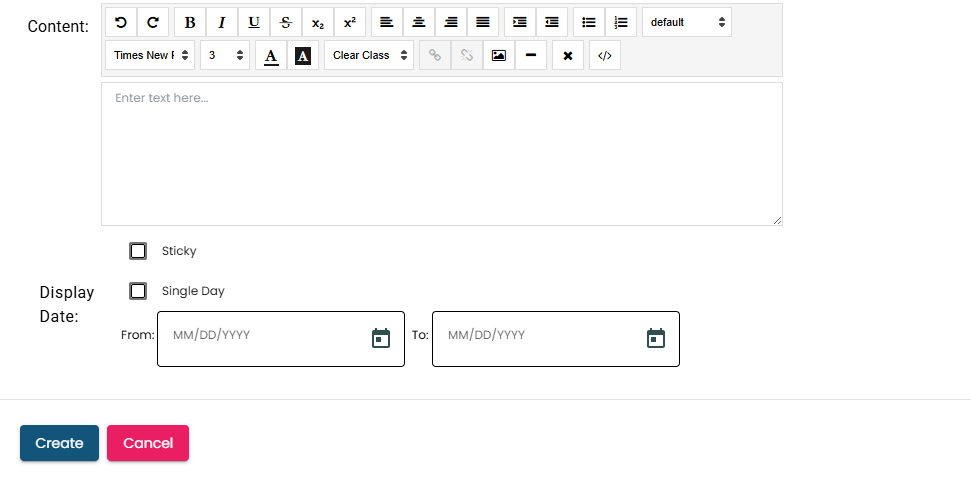The height and width of the screenshot is (484, 971).
Task: Center align the text
Action: (419, 22)
